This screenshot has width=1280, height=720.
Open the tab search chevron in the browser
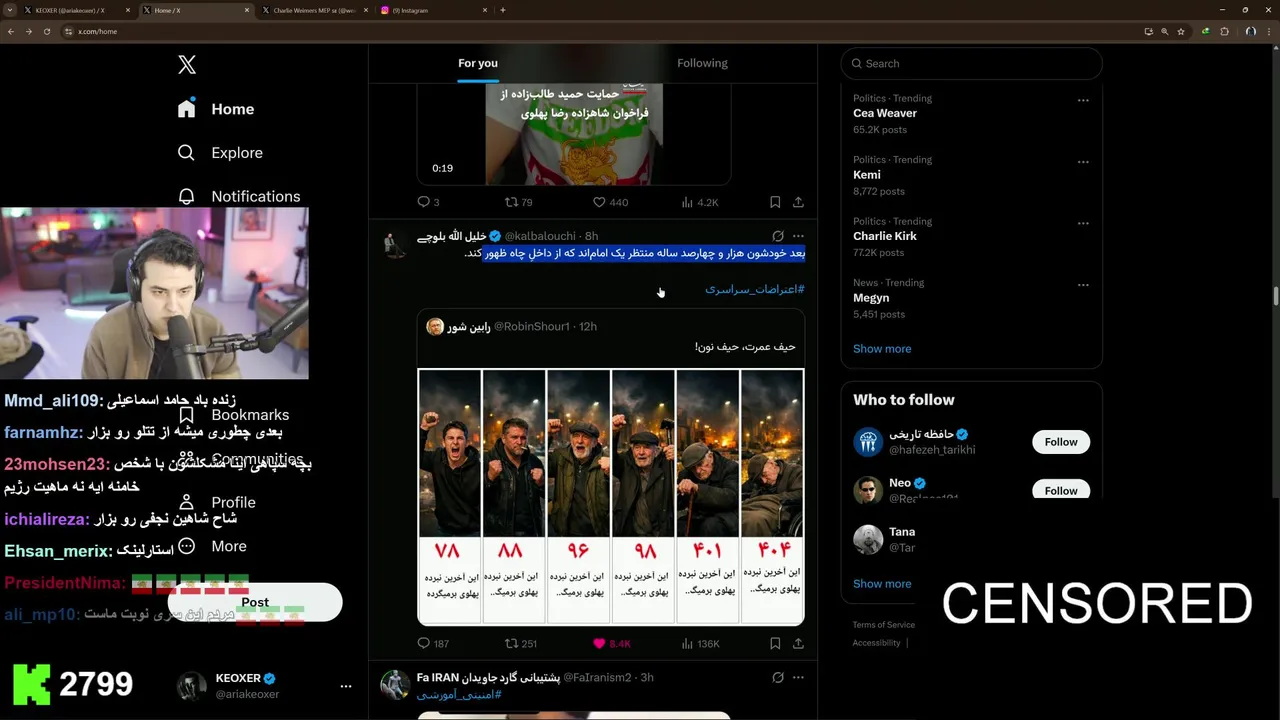[9, 10]
